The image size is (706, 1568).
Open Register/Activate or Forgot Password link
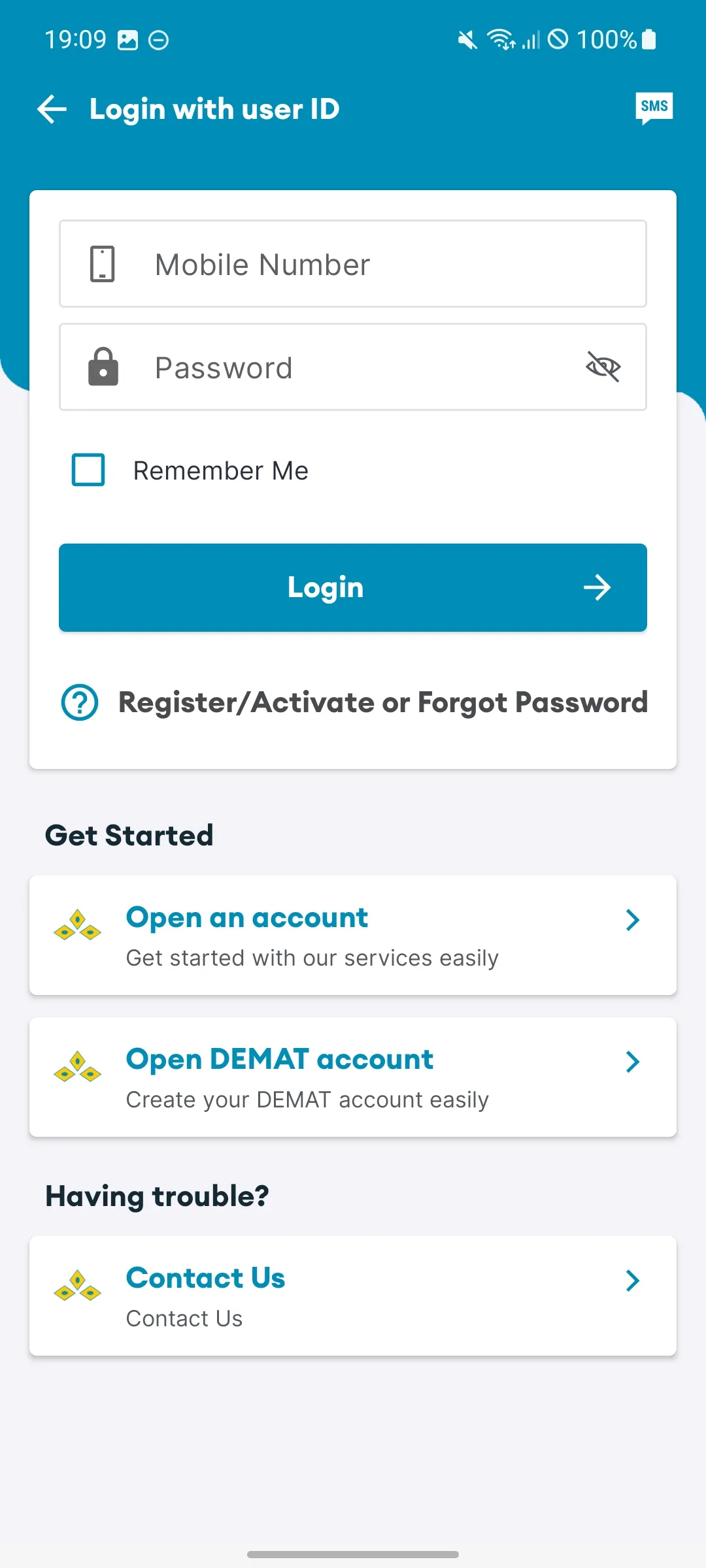point(382,702)
